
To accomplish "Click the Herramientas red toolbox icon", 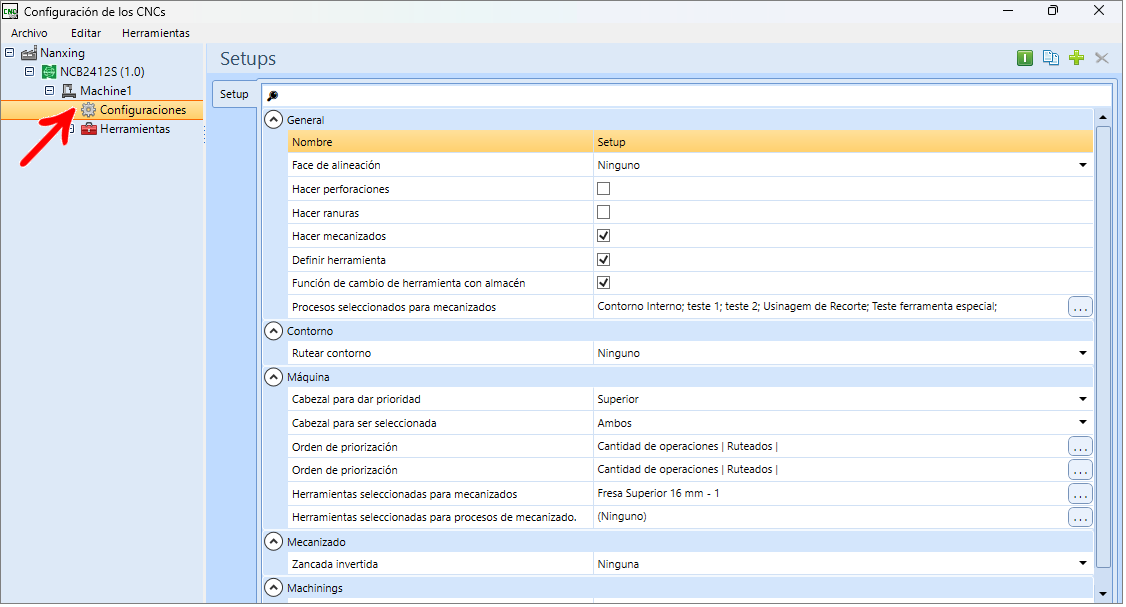I will (88, 129).
